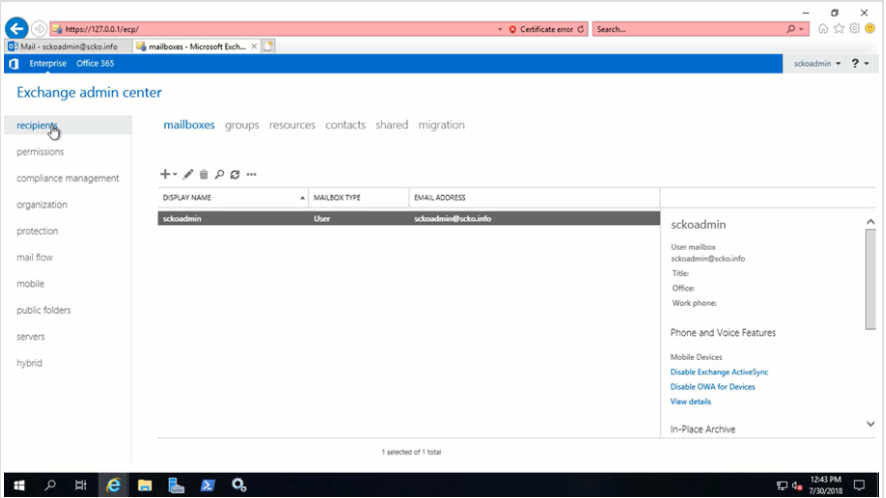The height and width of the screenshot is (498, 886).
Task: Open Server Manager from the taskbar
Action: [x=176, y=485]
